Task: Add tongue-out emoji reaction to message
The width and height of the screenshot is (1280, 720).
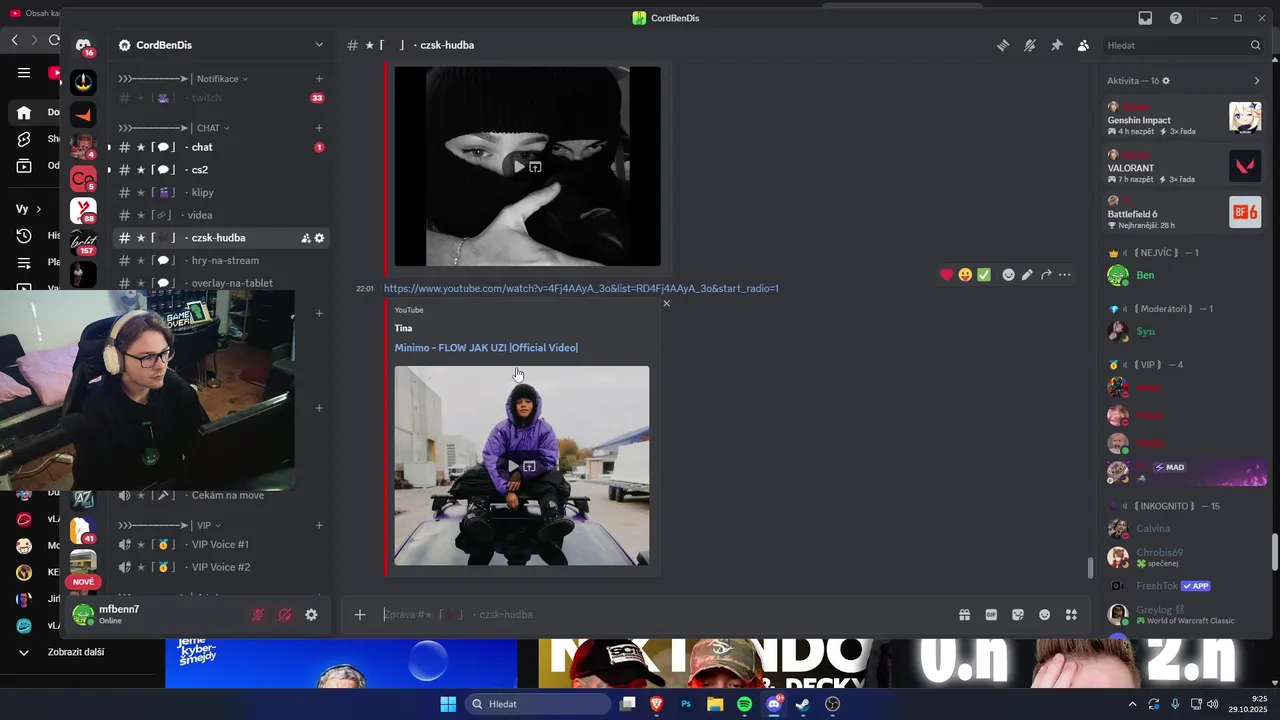Action: tap(965, 274)
